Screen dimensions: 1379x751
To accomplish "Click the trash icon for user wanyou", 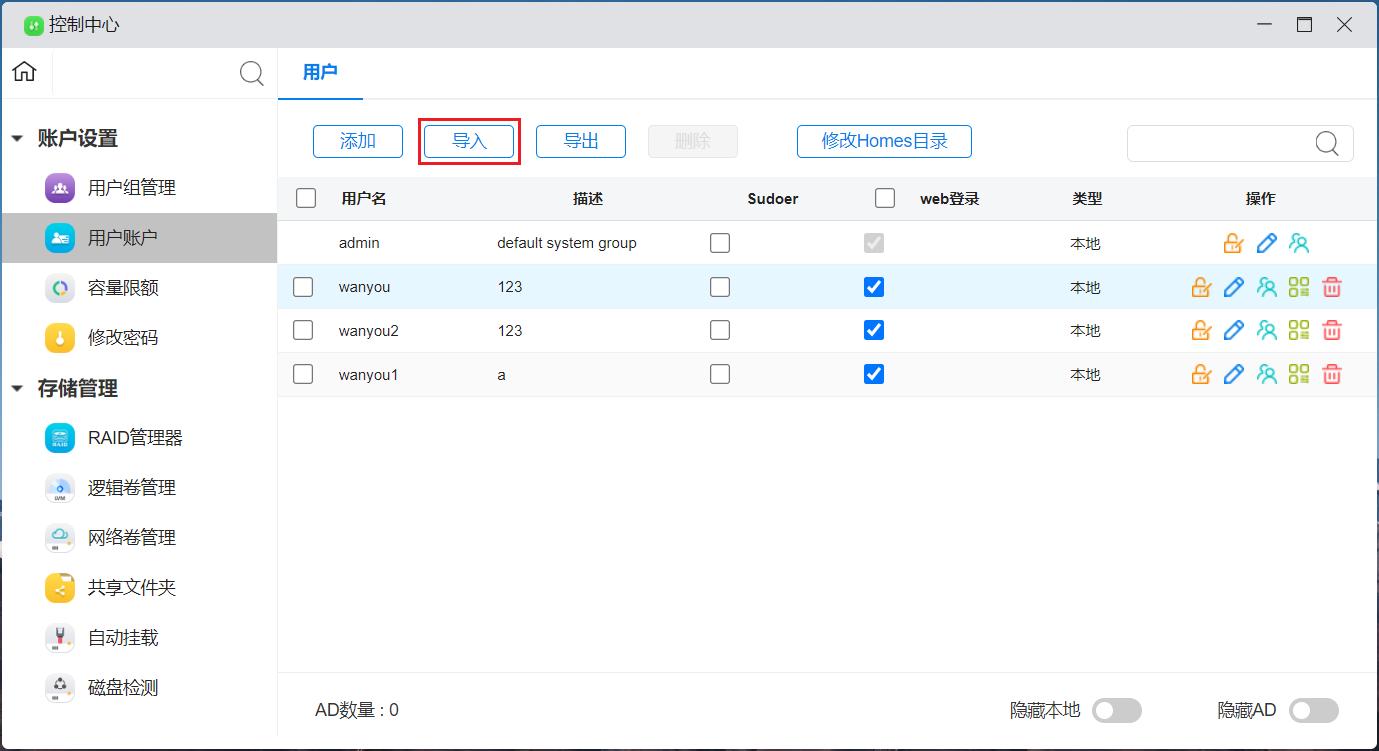I will [1331, 288].
